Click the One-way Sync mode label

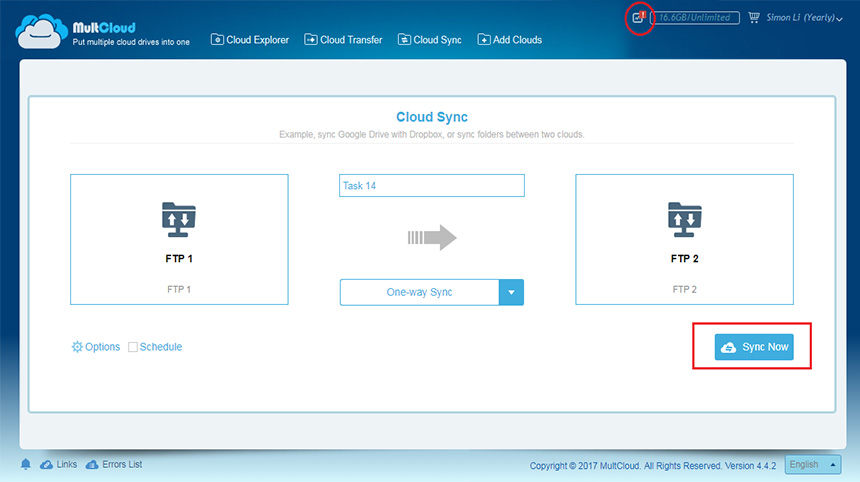[x=420, y=292]
